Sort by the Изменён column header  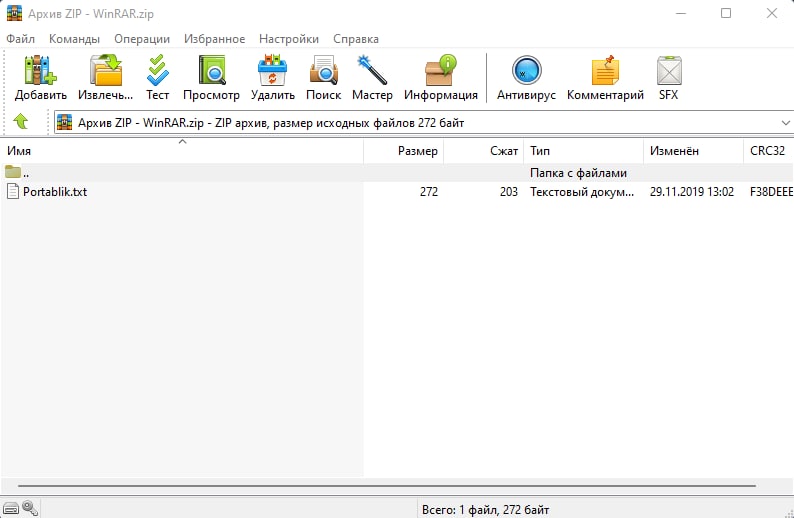click(x=693, y=151)
